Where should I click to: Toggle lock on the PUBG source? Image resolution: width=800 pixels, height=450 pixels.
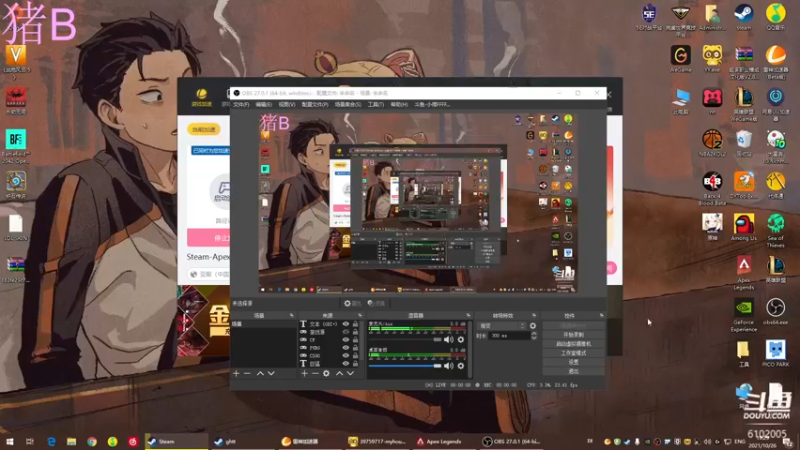(x=355, y=348)
